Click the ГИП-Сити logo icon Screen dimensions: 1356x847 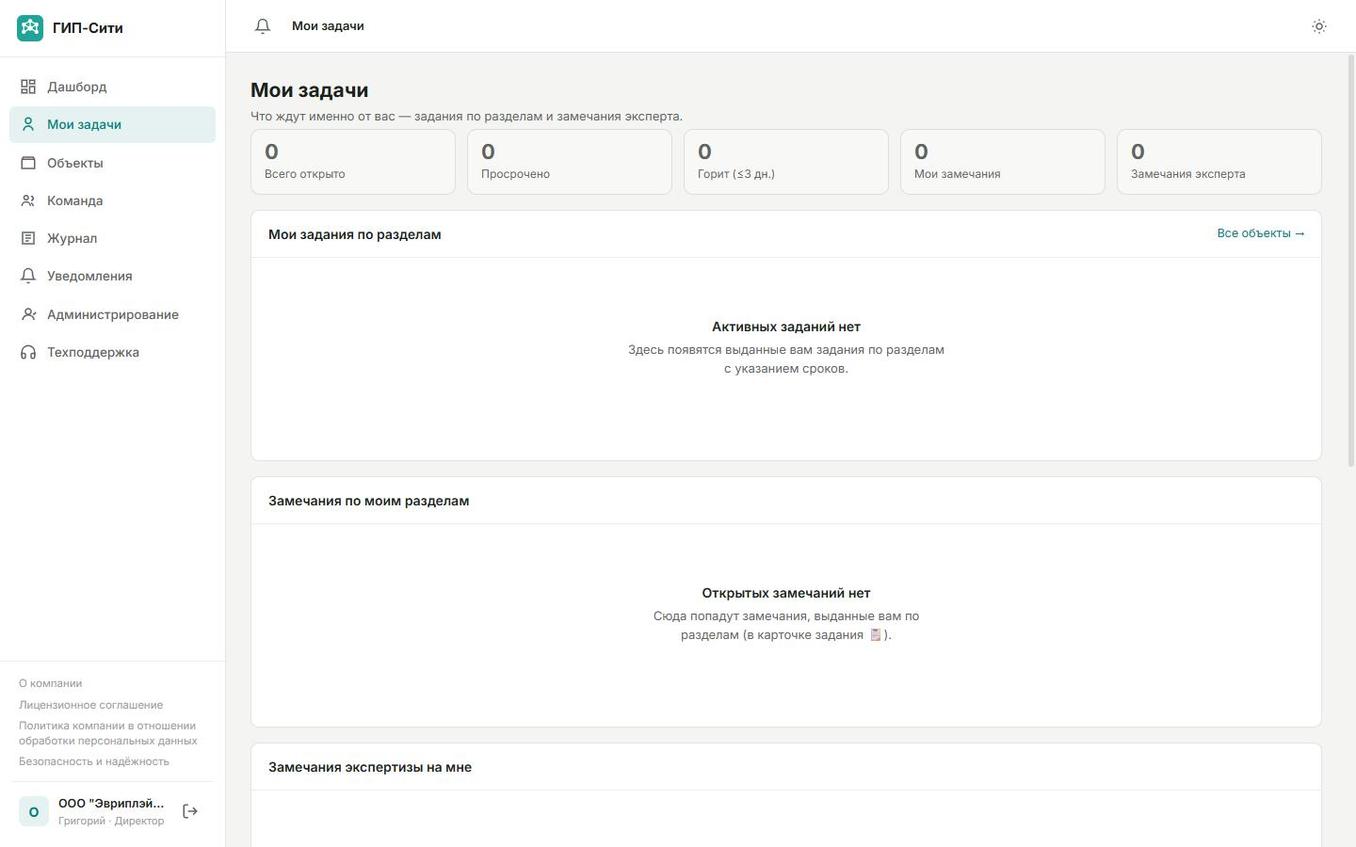coord(30,28)
